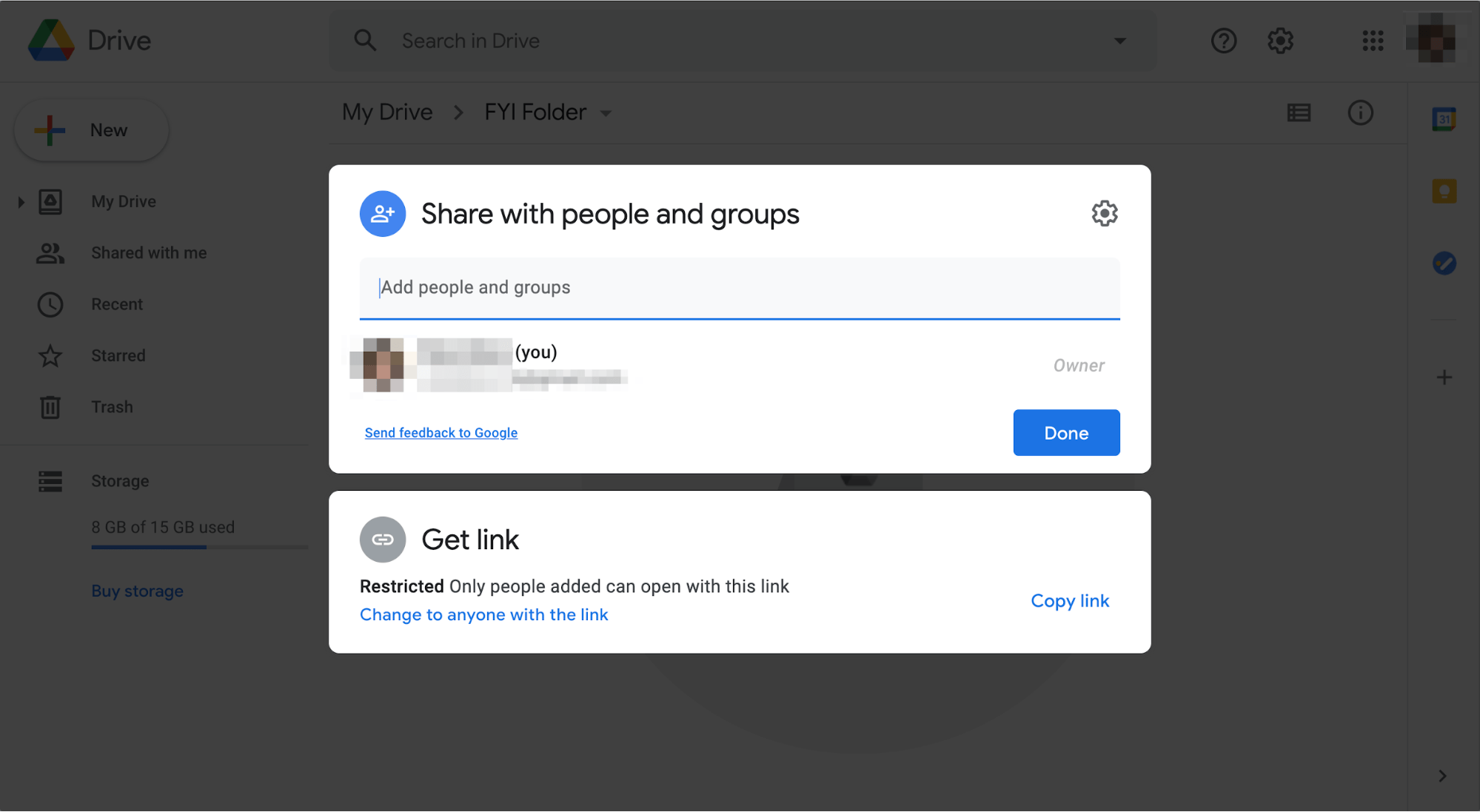Viewport: 1480px width, 812px height.
Task: Expand My Drive tree arrow
Action: (21, 201)
